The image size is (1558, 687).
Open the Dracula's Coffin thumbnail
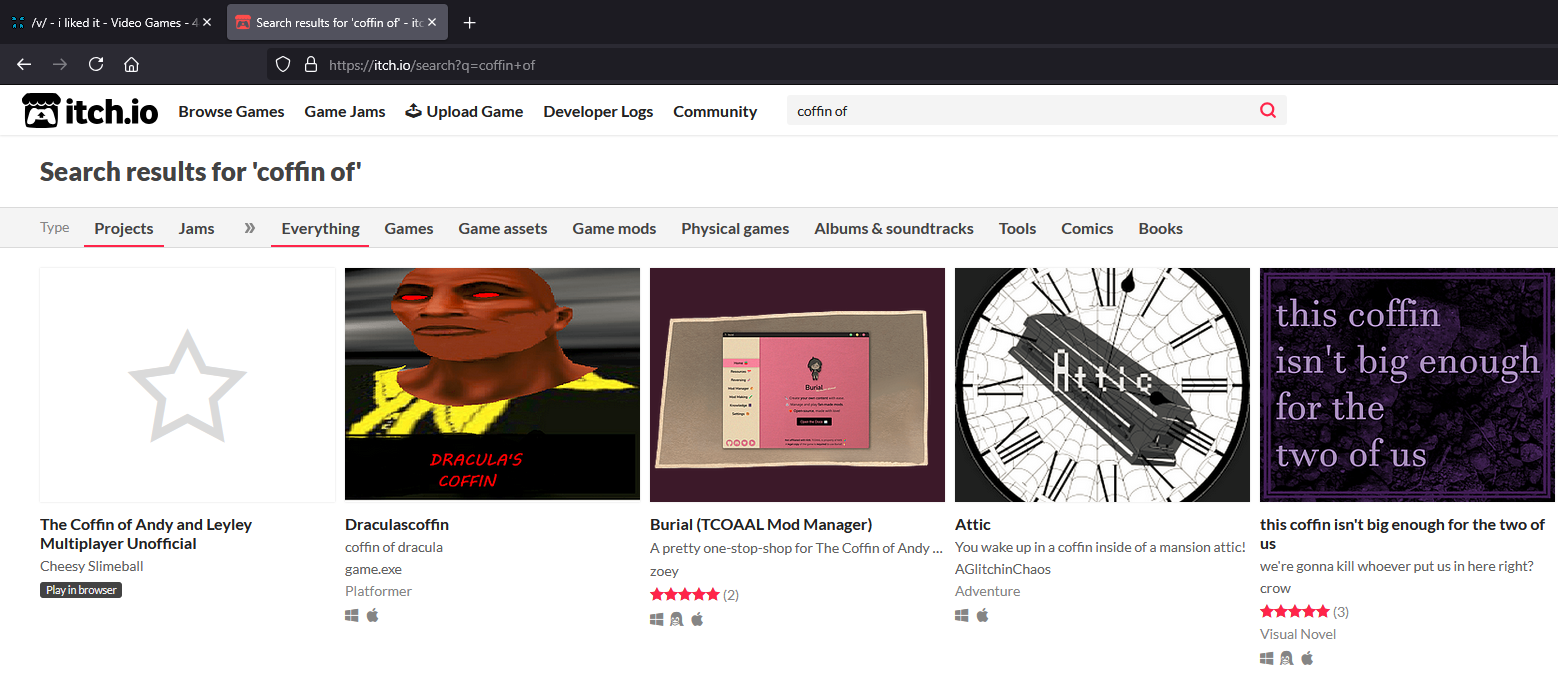(492, 384)
